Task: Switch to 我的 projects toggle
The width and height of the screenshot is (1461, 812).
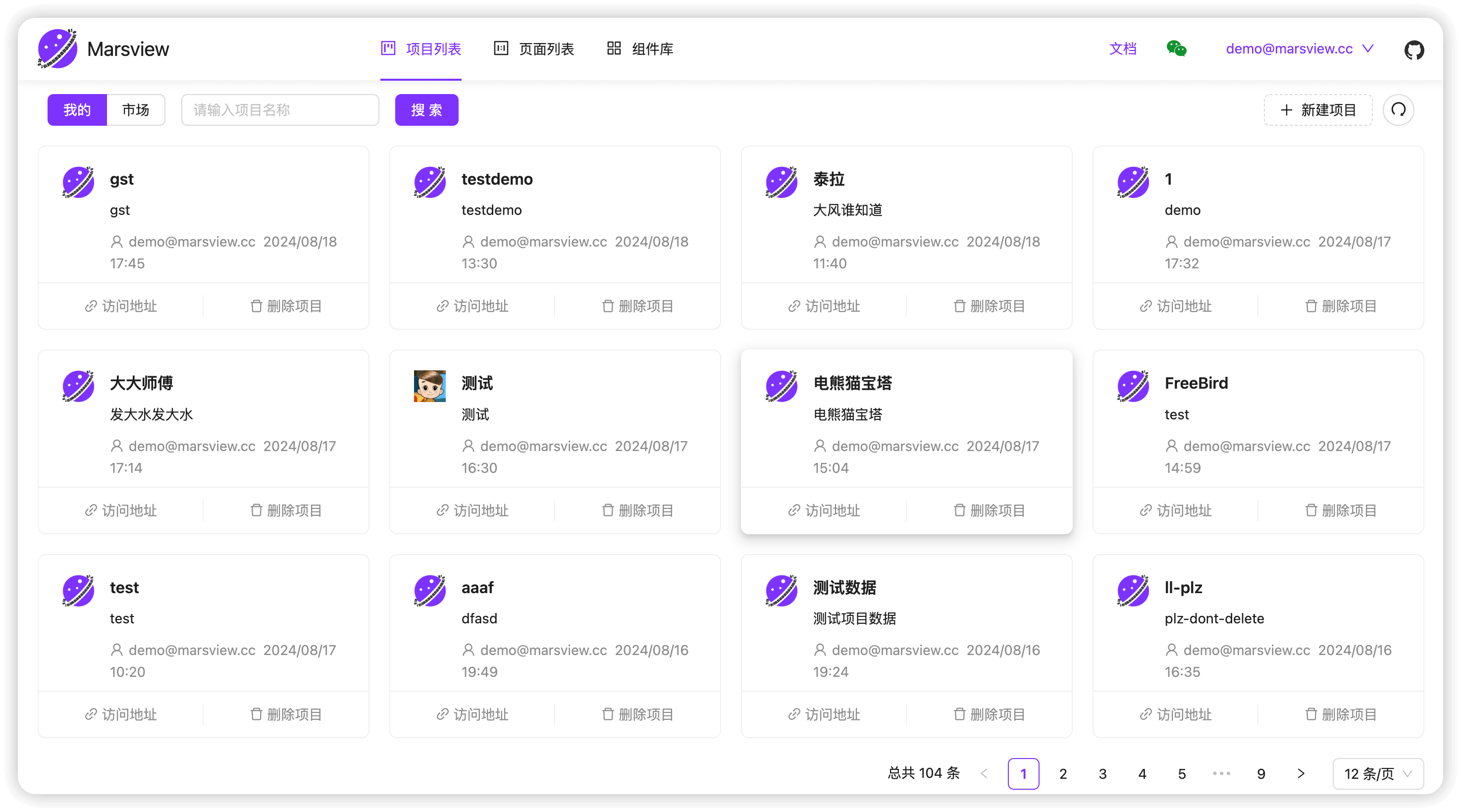Action: [x=77, y=110]
